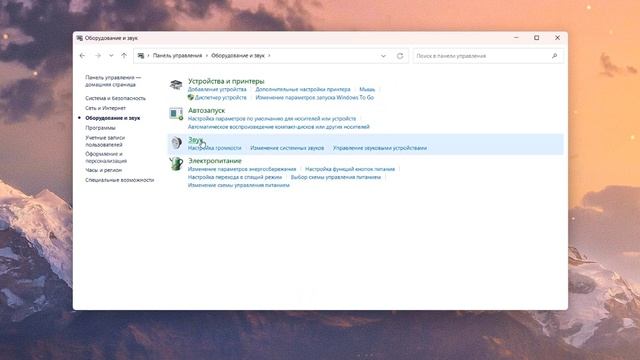Select Оборудование и звук in sidebar
The width and height of the screenshot is (640, 360).
coord(113,118)
